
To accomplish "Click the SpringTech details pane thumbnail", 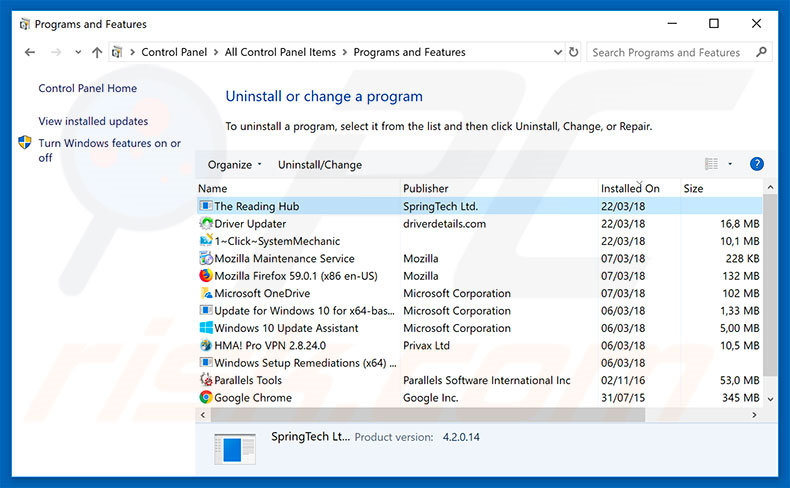I will point(234,449).
